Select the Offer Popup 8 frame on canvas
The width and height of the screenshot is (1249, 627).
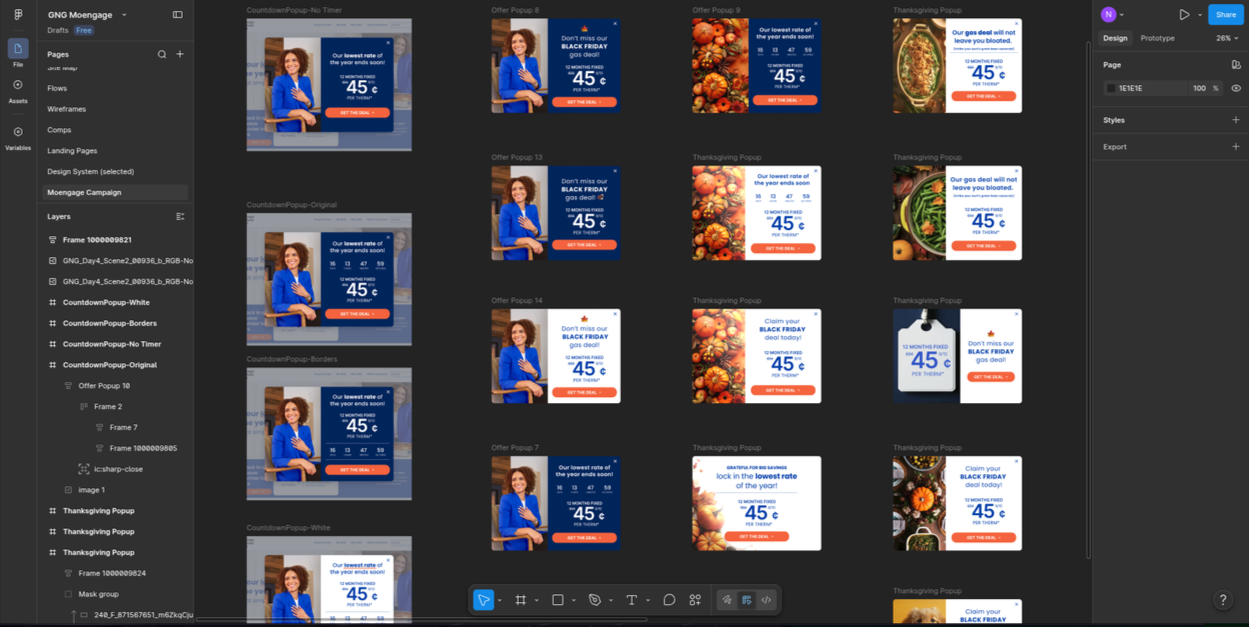[x=556, y=65]
